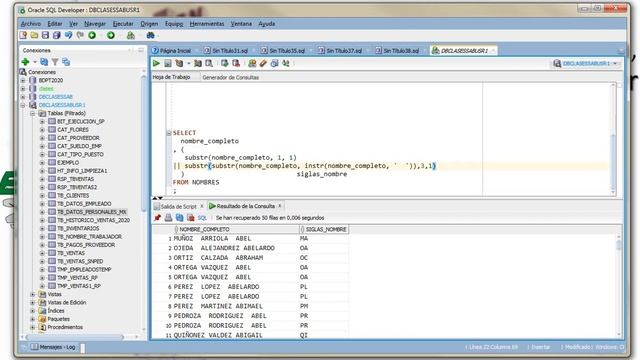Click the Save icon in main toolbar

coord(45,36)
